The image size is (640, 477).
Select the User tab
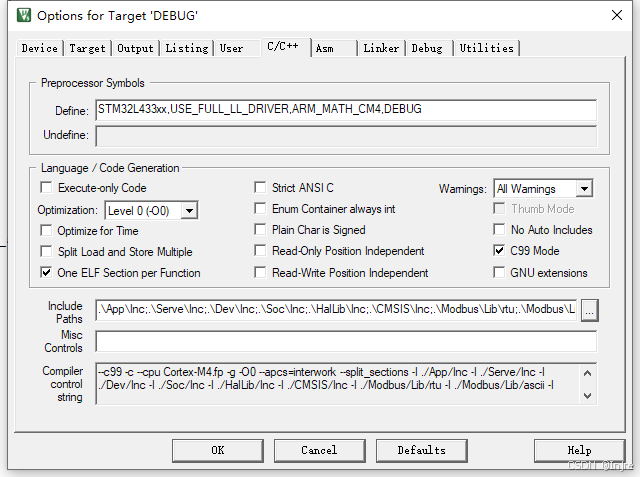(231, 48)
